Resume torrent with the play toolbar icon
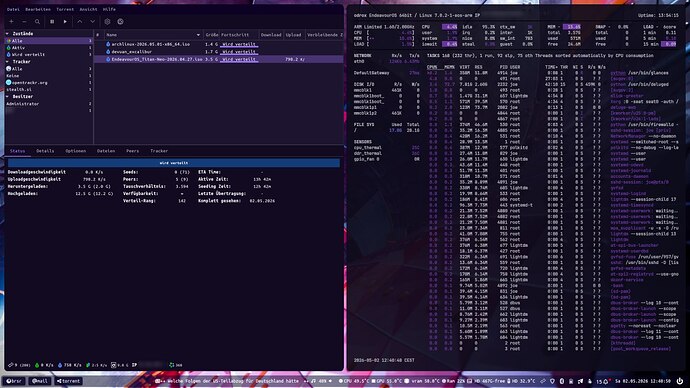 (65, 22)
